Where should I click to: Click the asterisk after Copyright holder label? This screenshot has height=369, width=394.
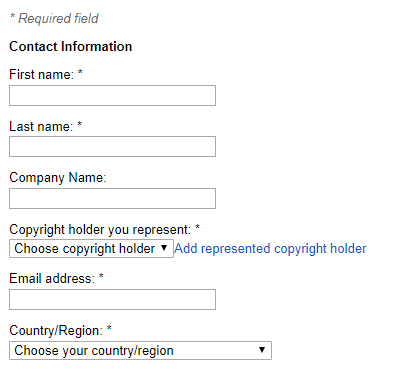tap(197, 227)
